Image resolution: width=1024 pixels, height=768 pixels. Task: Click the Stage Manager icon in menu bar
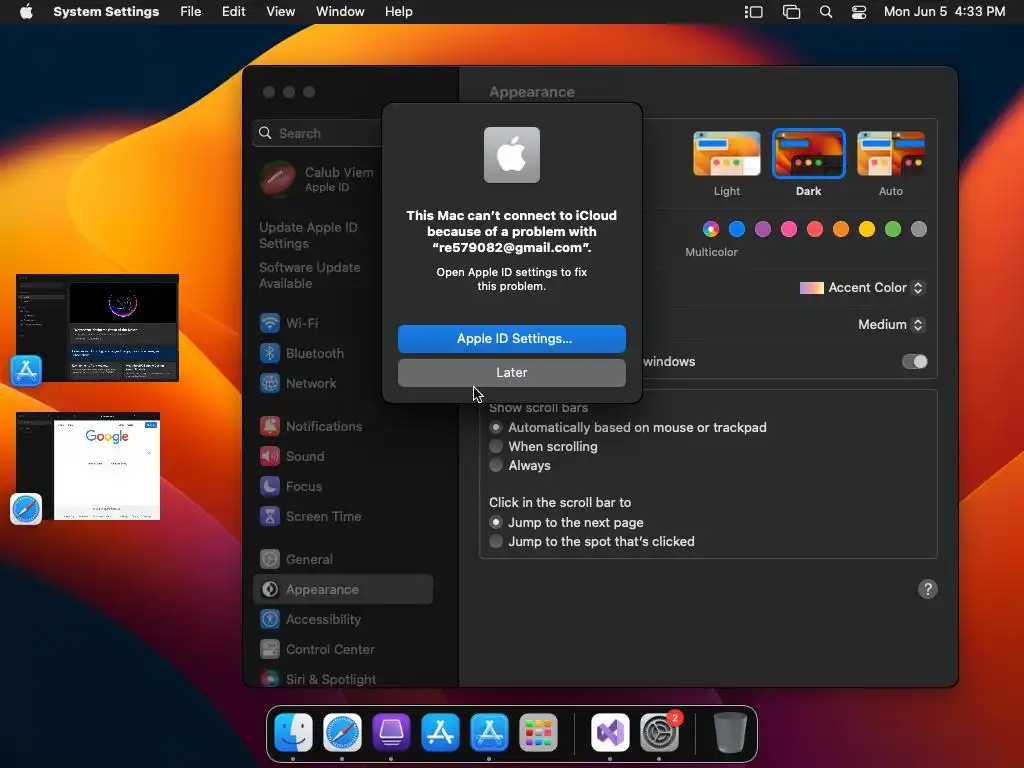point(754,12)
